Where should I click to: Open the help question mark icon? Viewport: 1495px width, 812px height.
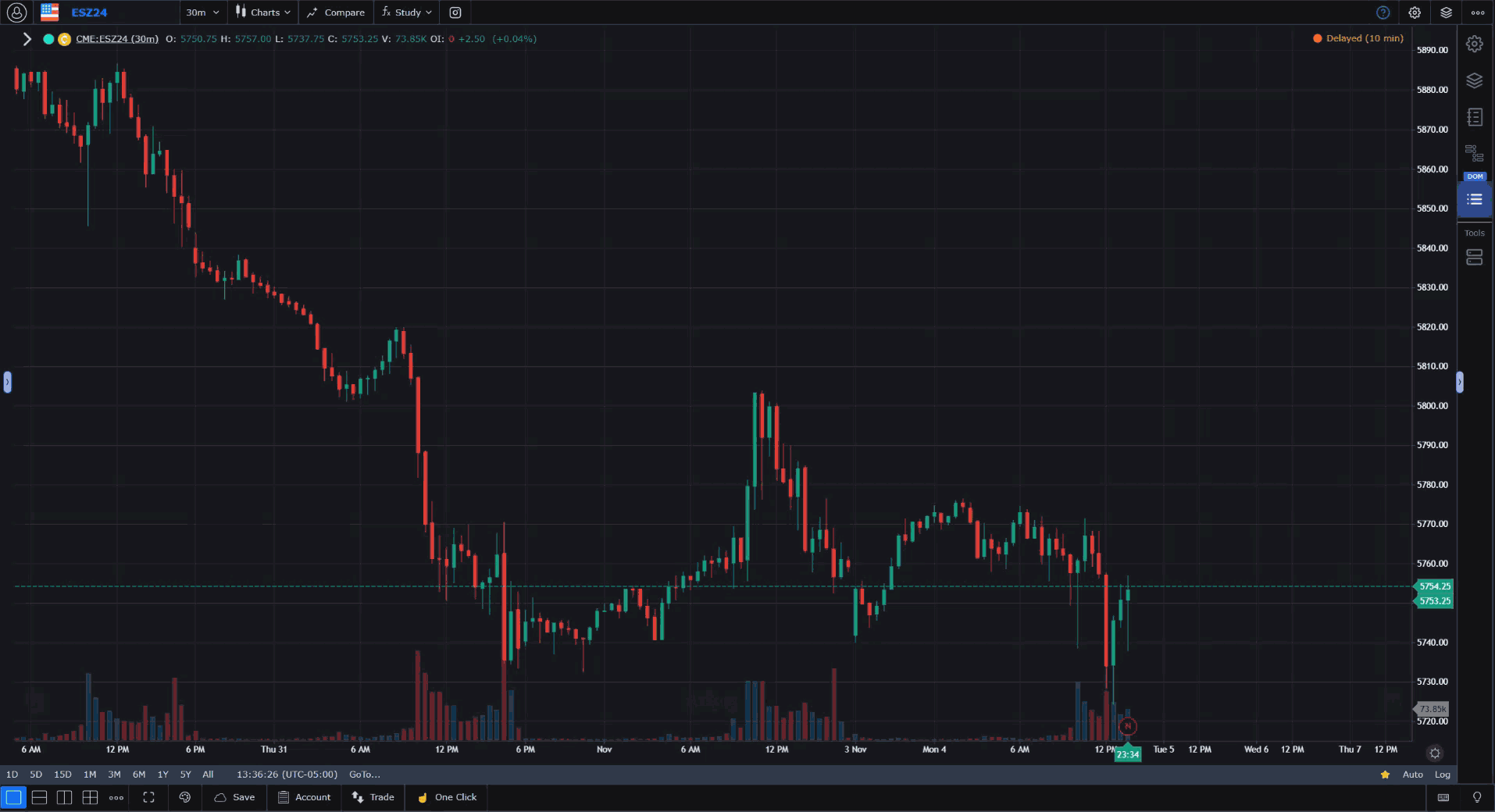click(1383, 12)
